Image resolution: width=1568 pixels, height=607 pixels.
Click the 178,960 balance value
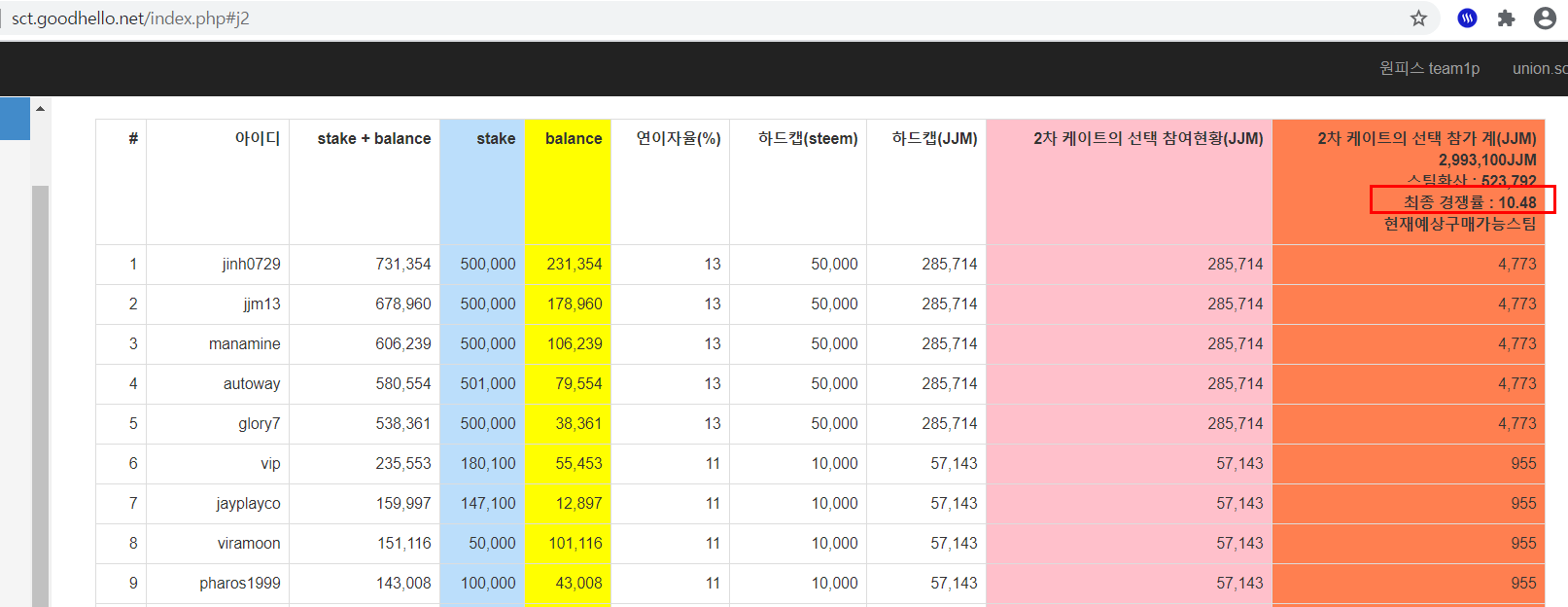point(575,303)
